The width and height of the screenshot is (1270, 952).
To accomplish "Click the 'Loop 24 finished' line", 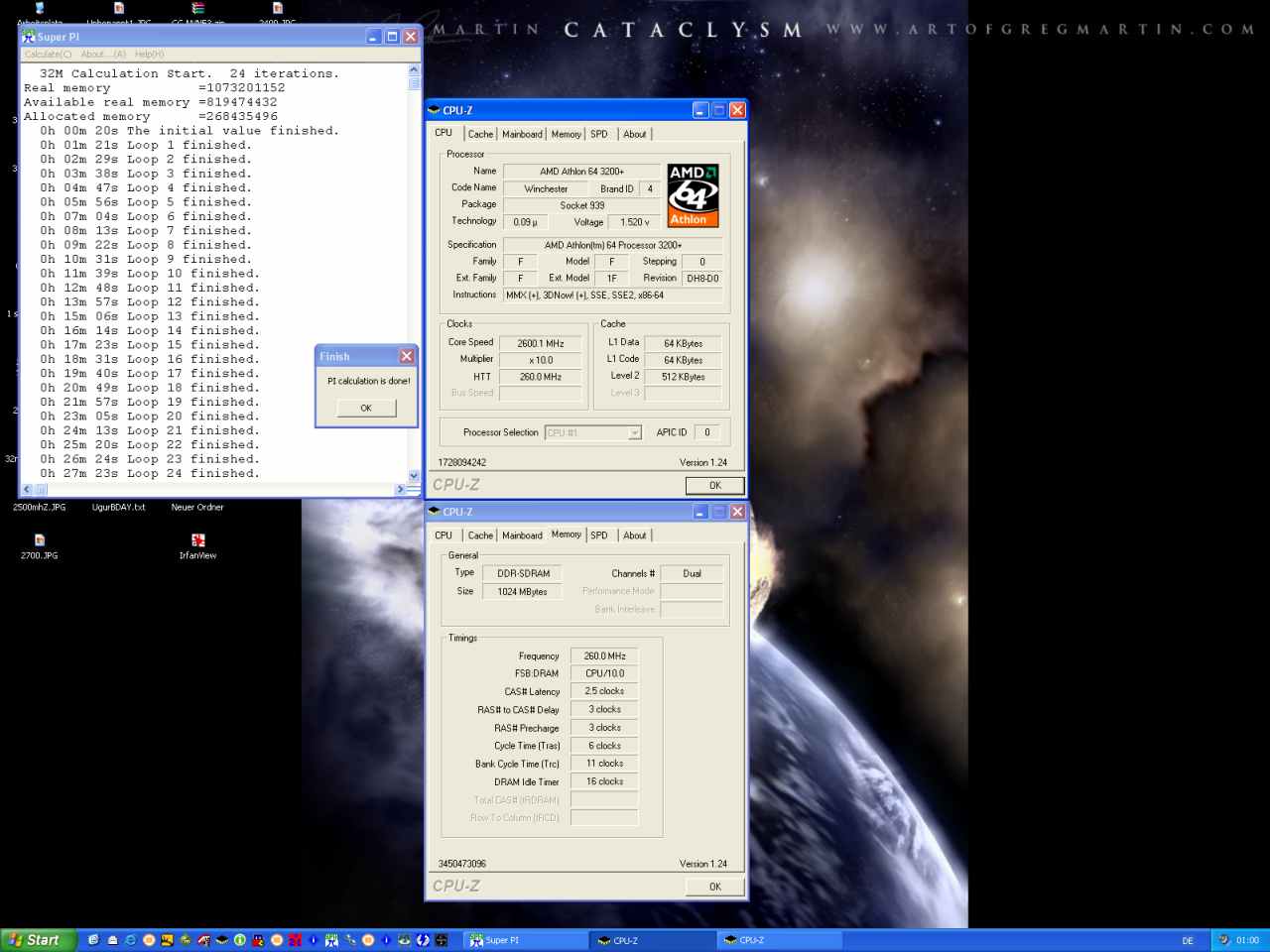I will pyautogui.click(x=149, y=473).
